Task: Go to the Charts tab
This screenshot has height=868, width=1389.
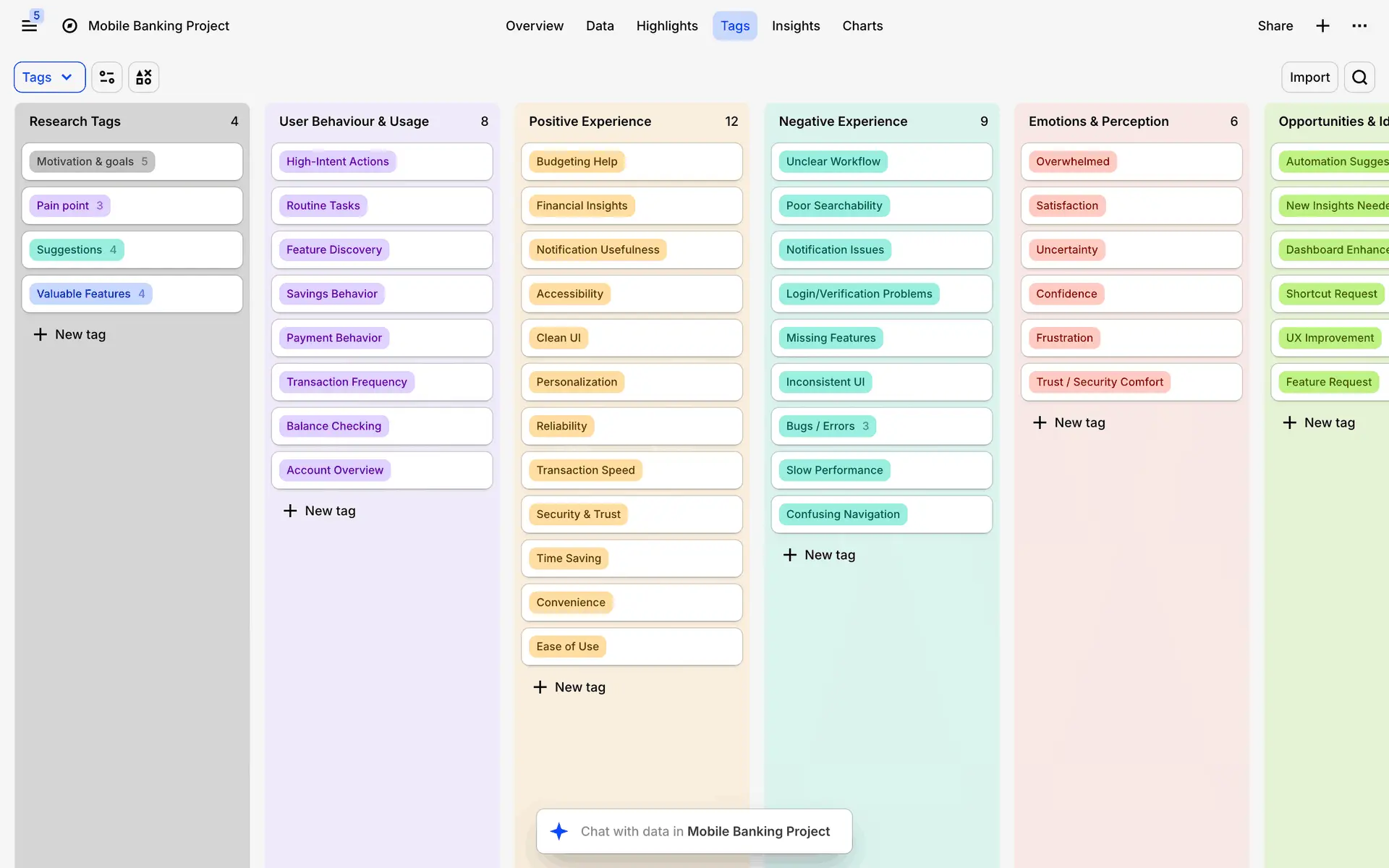Action: [x=862, y=26]
